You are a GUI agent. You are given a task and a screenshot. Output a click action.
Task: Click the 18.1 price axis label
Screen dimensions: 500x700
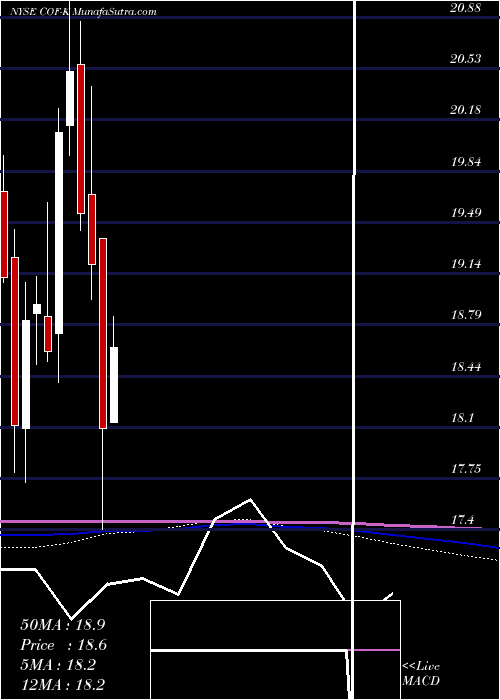point(462,418)
